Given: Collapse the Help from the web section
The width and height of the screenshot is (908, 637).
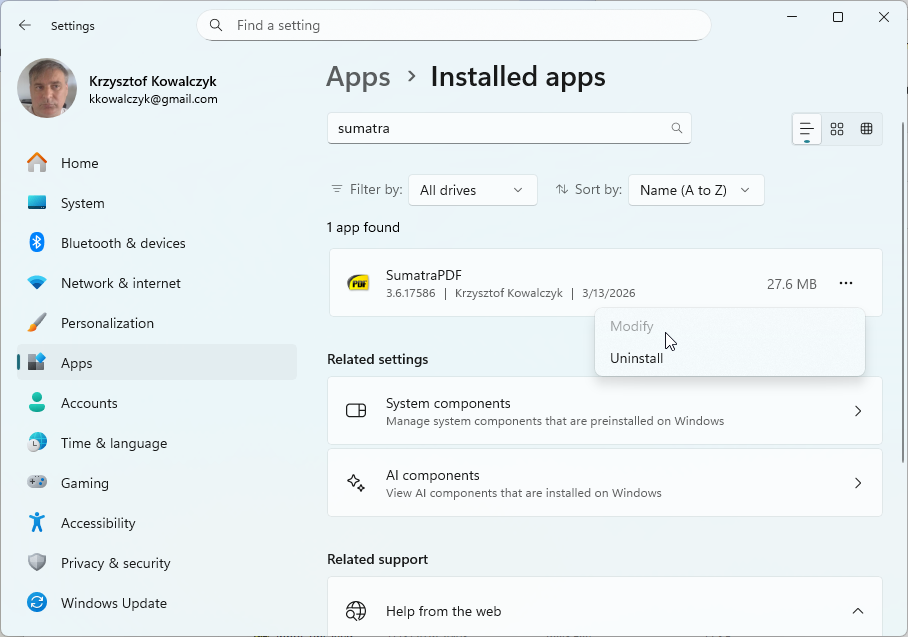Looking at the screenshot, I should (x=858, y=611).
